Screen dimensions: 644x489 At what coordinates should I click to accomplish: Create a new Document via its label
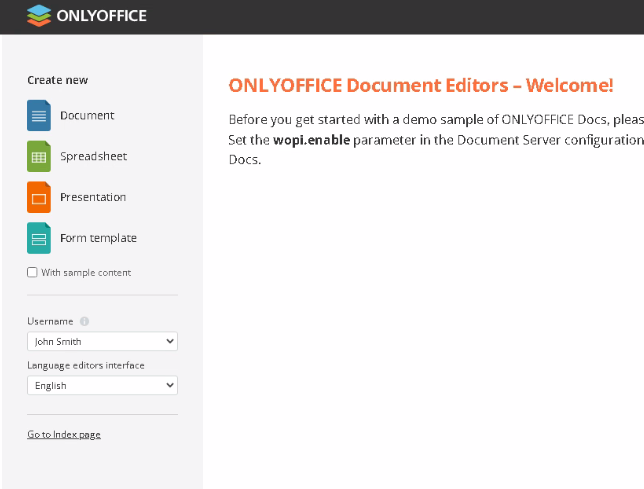tap(87, 115)
